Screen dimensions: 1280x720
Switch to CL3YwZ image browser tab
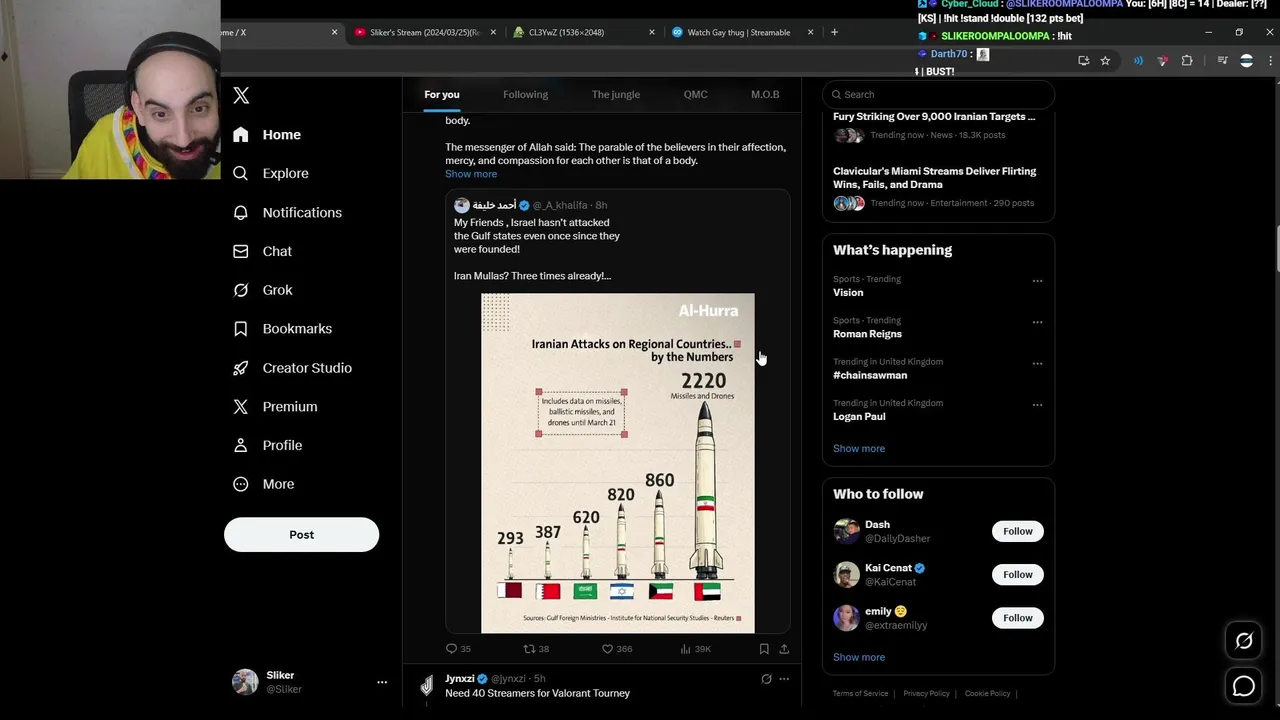click(584, 32)
